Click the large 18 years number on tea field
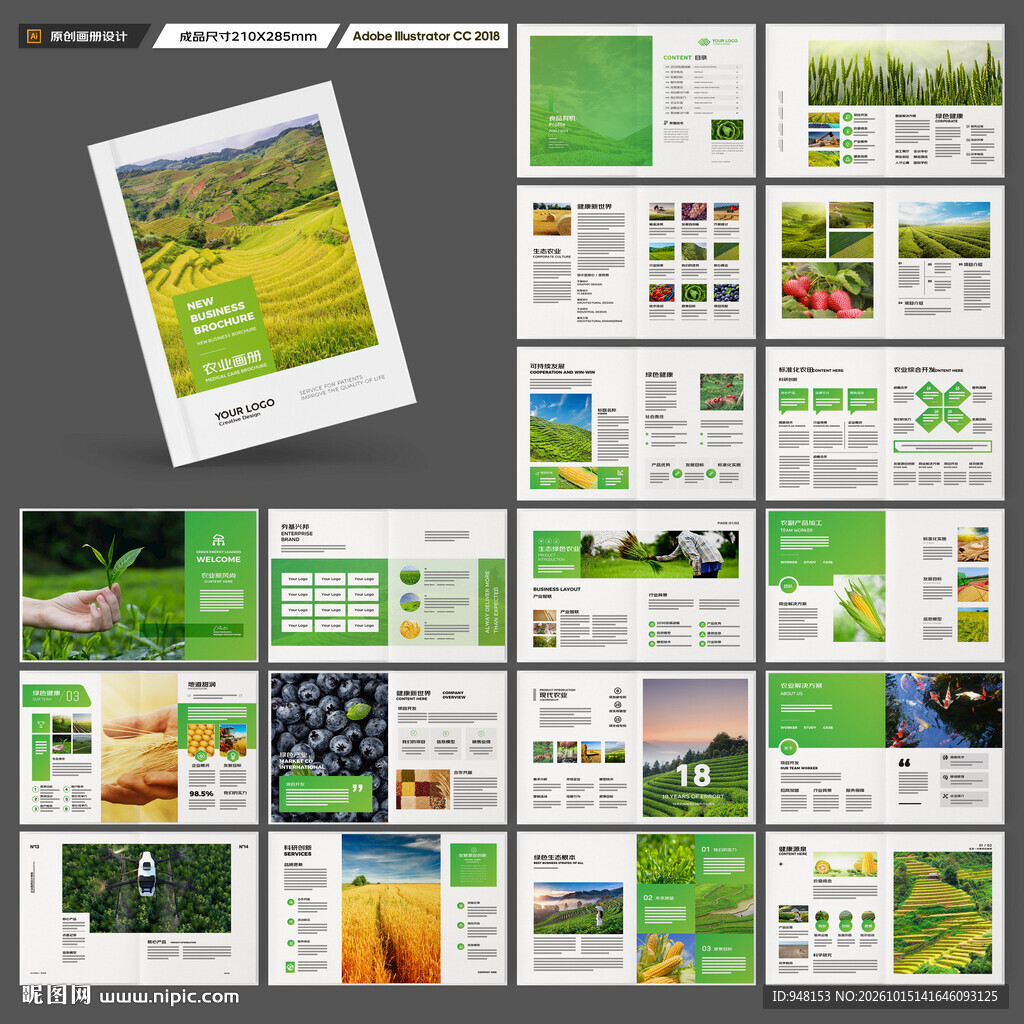 tap(694, 776)
